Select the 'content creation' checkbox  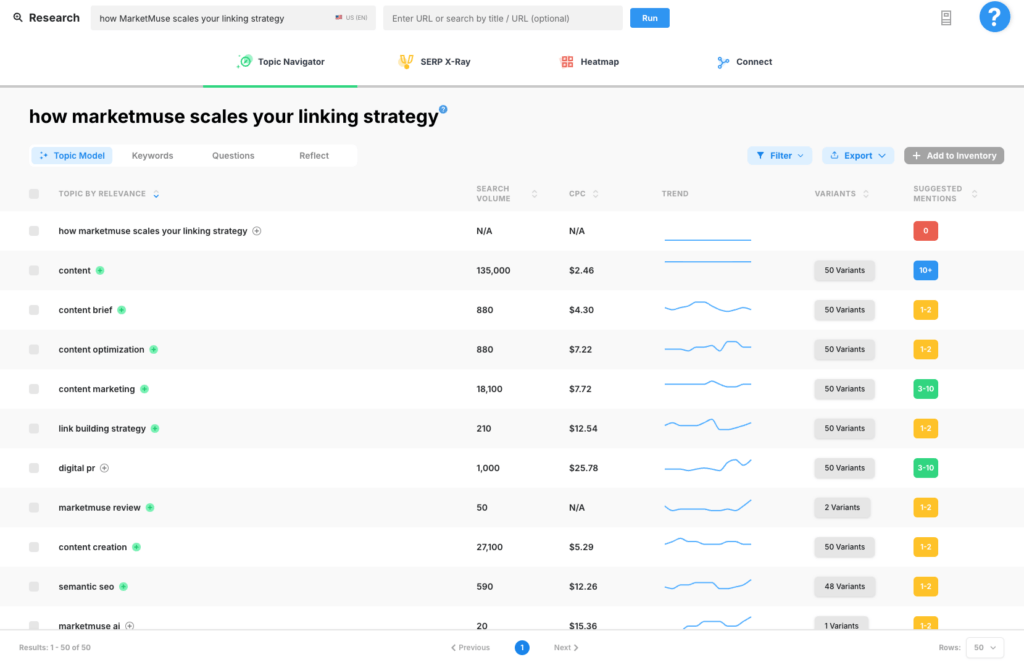pyautogui.click(x=34, y=547)
